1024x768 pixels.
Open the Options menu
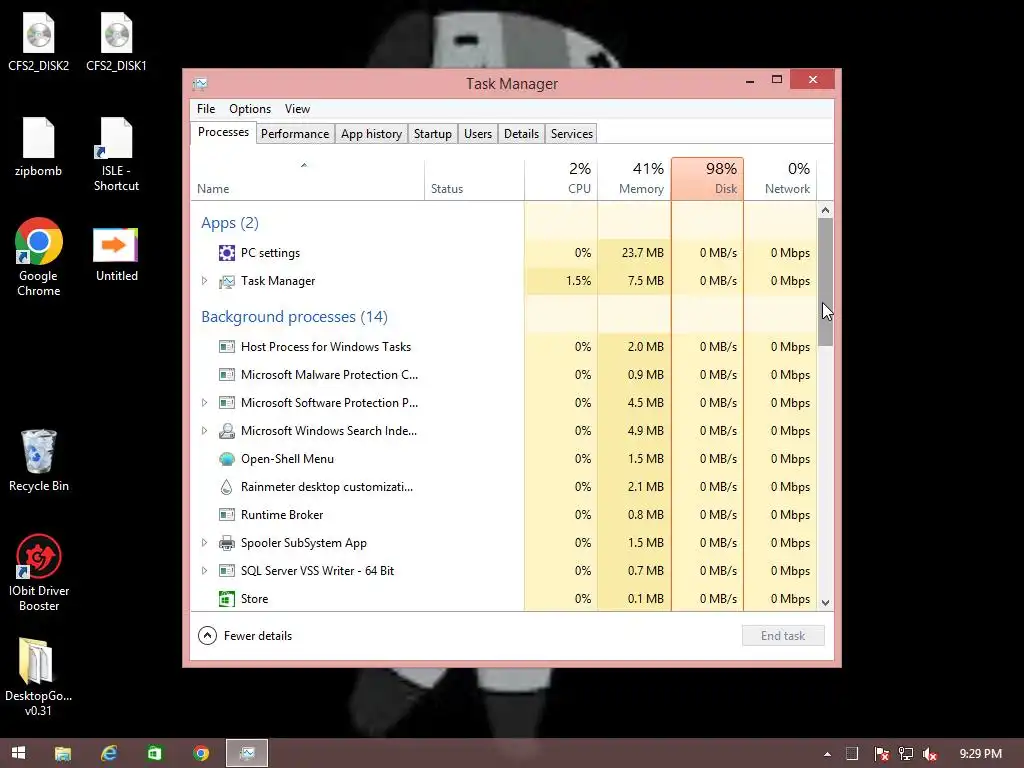(x=249, y=109)
